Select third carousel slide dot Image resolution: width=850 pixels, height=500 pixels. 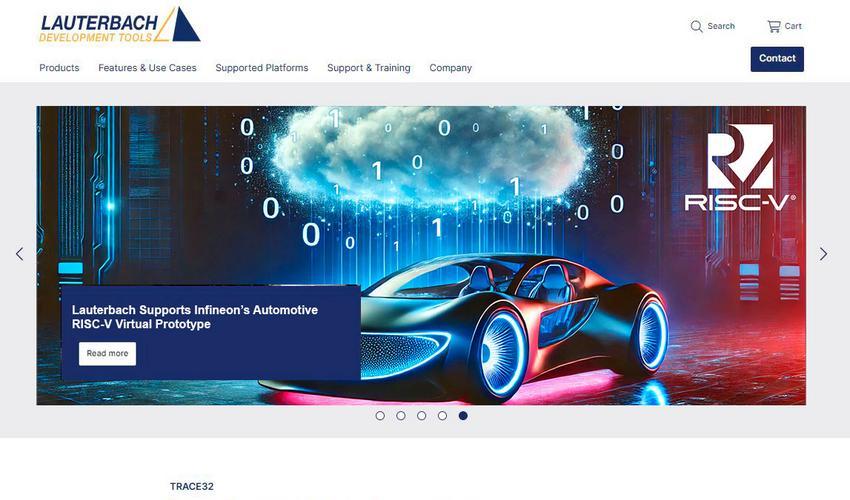click(421, 416)
